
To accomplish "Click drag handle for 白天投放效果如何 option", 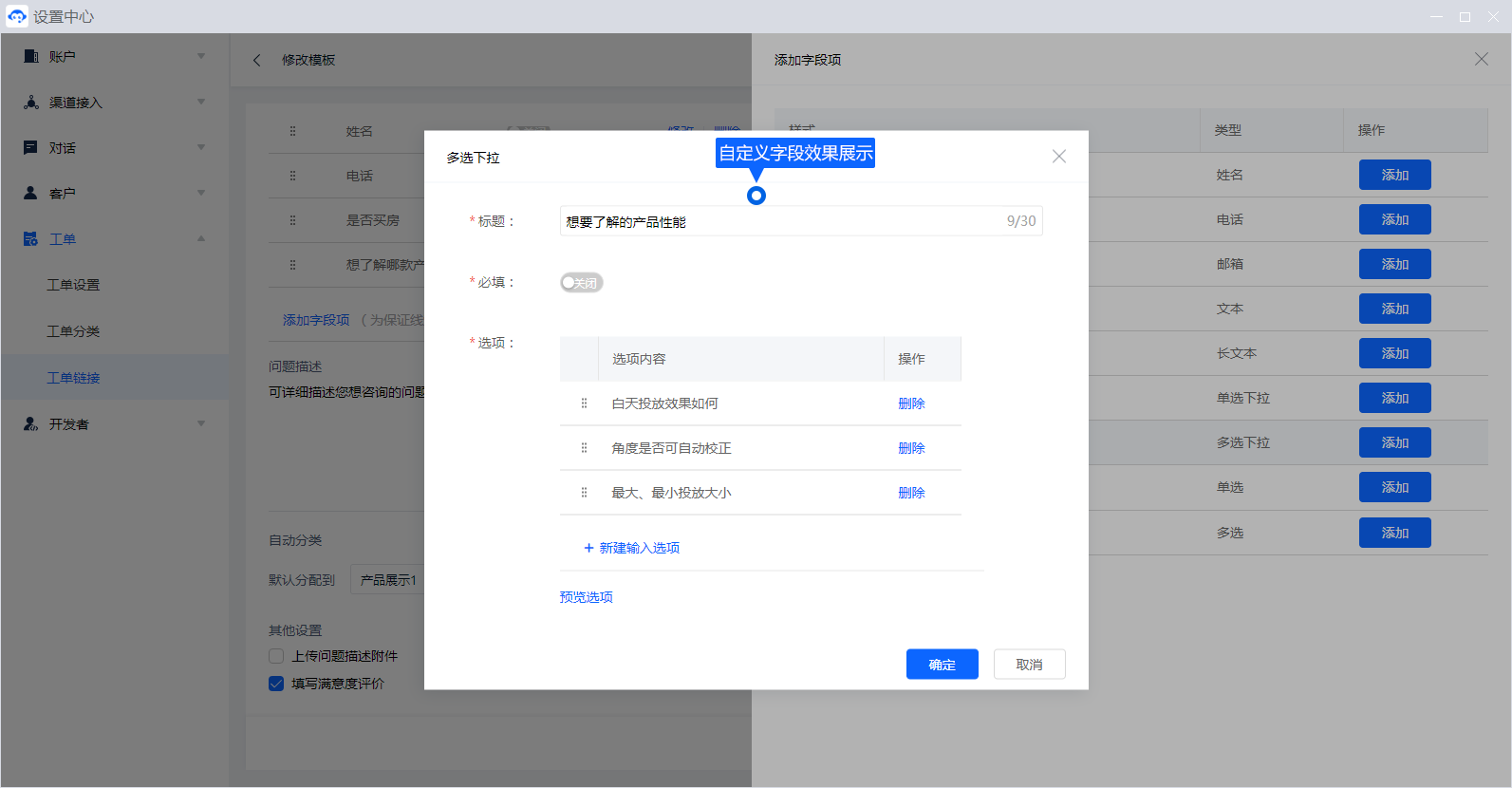I will pyautogui.click(x=584, y=403).
